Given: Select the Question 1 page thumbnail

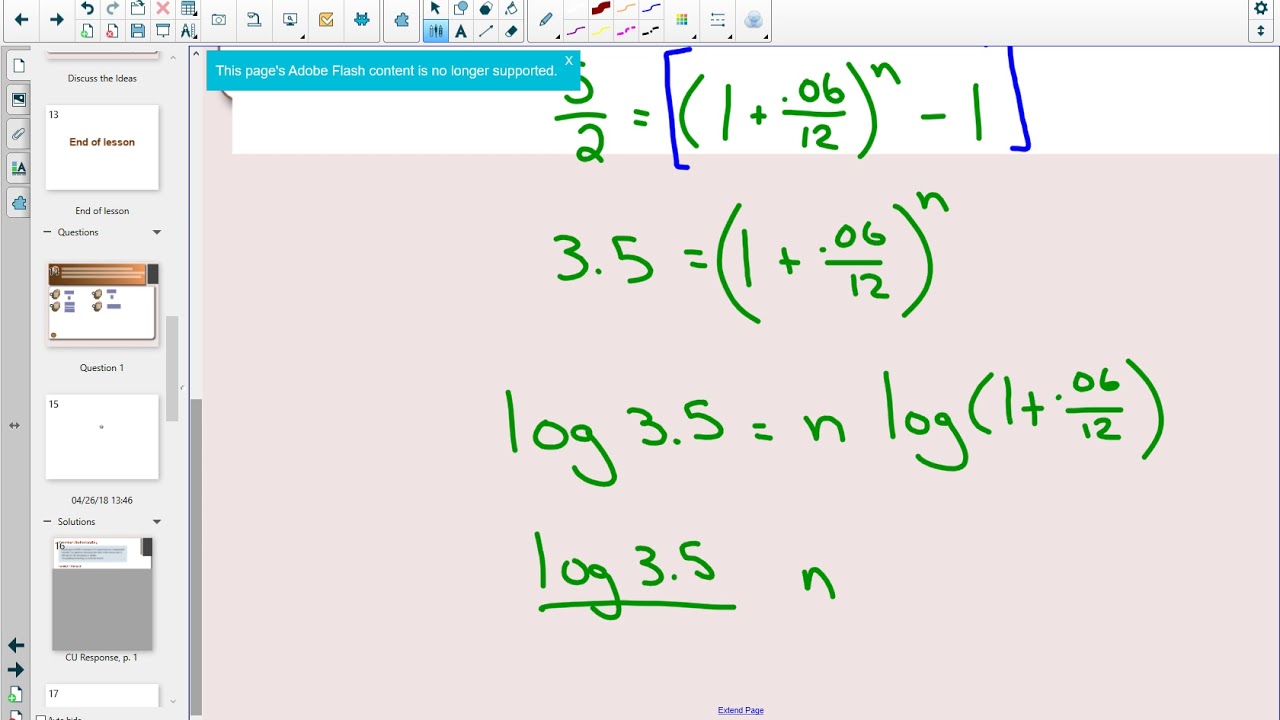Looking at the screenshot, I should (x=102, y=304).
